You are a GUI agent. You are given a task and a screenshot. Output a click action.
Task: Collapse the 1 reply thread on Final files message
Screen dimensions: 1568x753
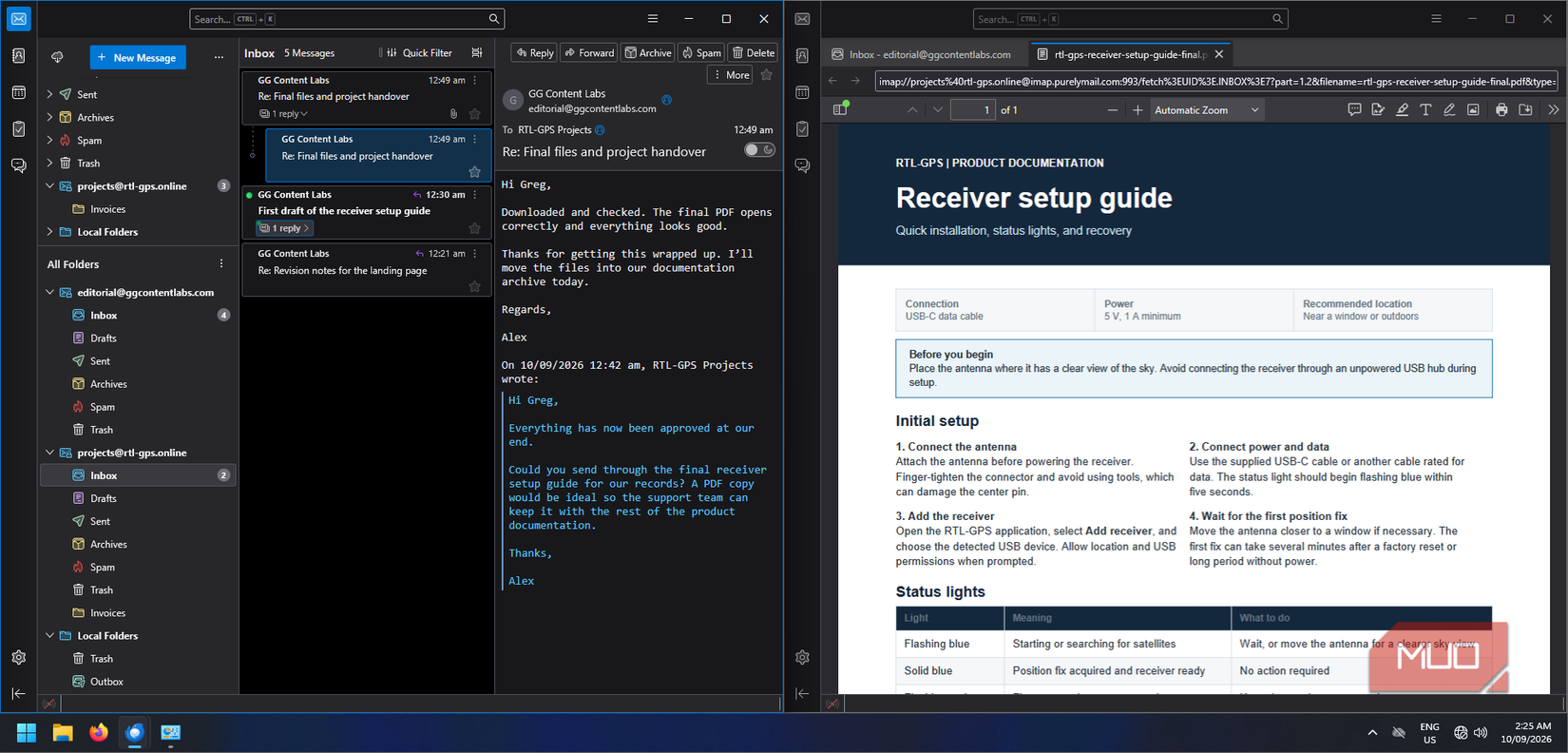coord(284,114)
